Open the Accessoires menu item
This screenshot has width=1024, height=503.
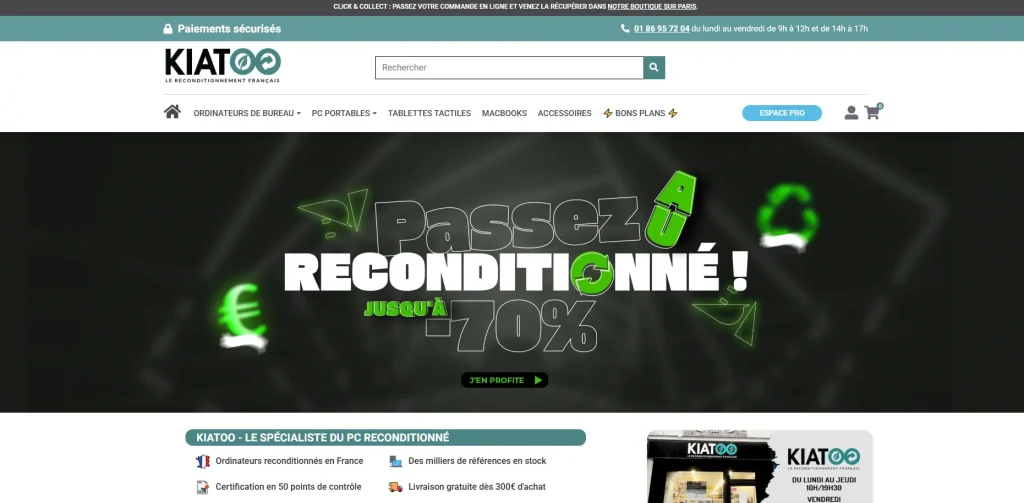564,113
